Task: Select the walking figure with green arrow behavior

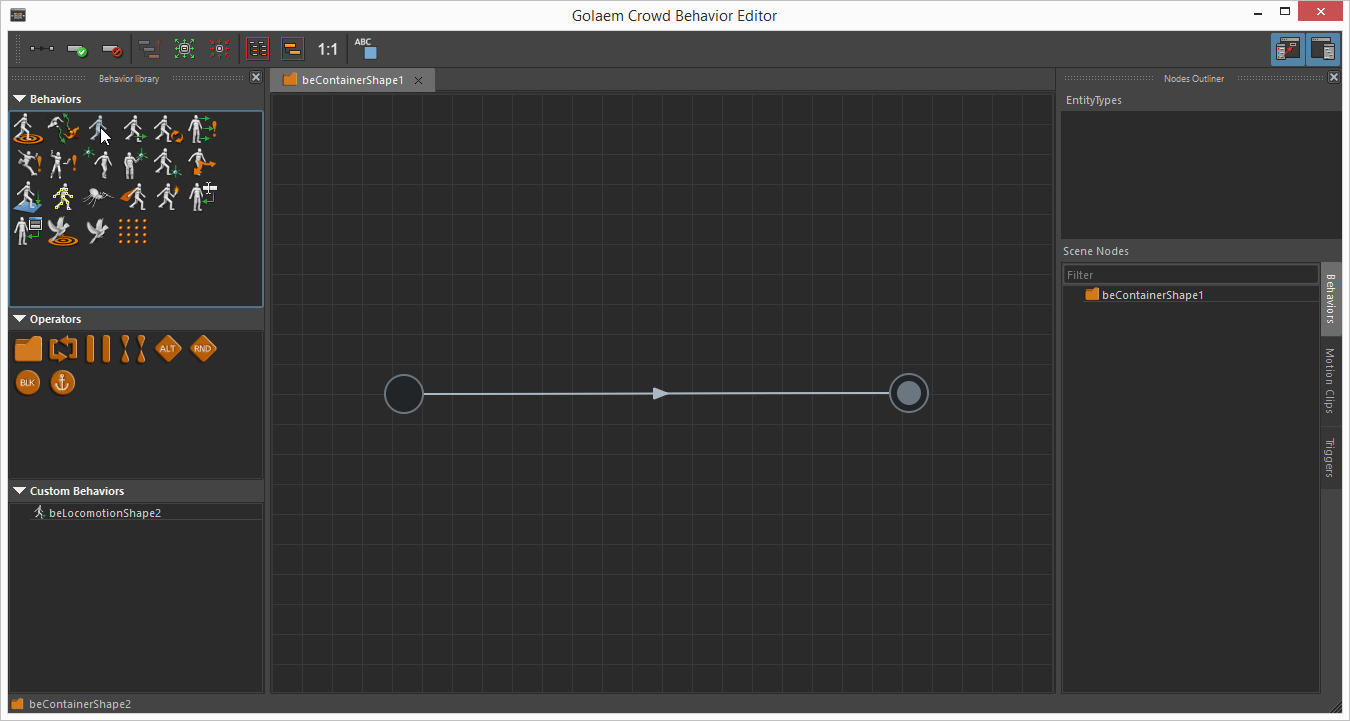Action: click(133, 129)
